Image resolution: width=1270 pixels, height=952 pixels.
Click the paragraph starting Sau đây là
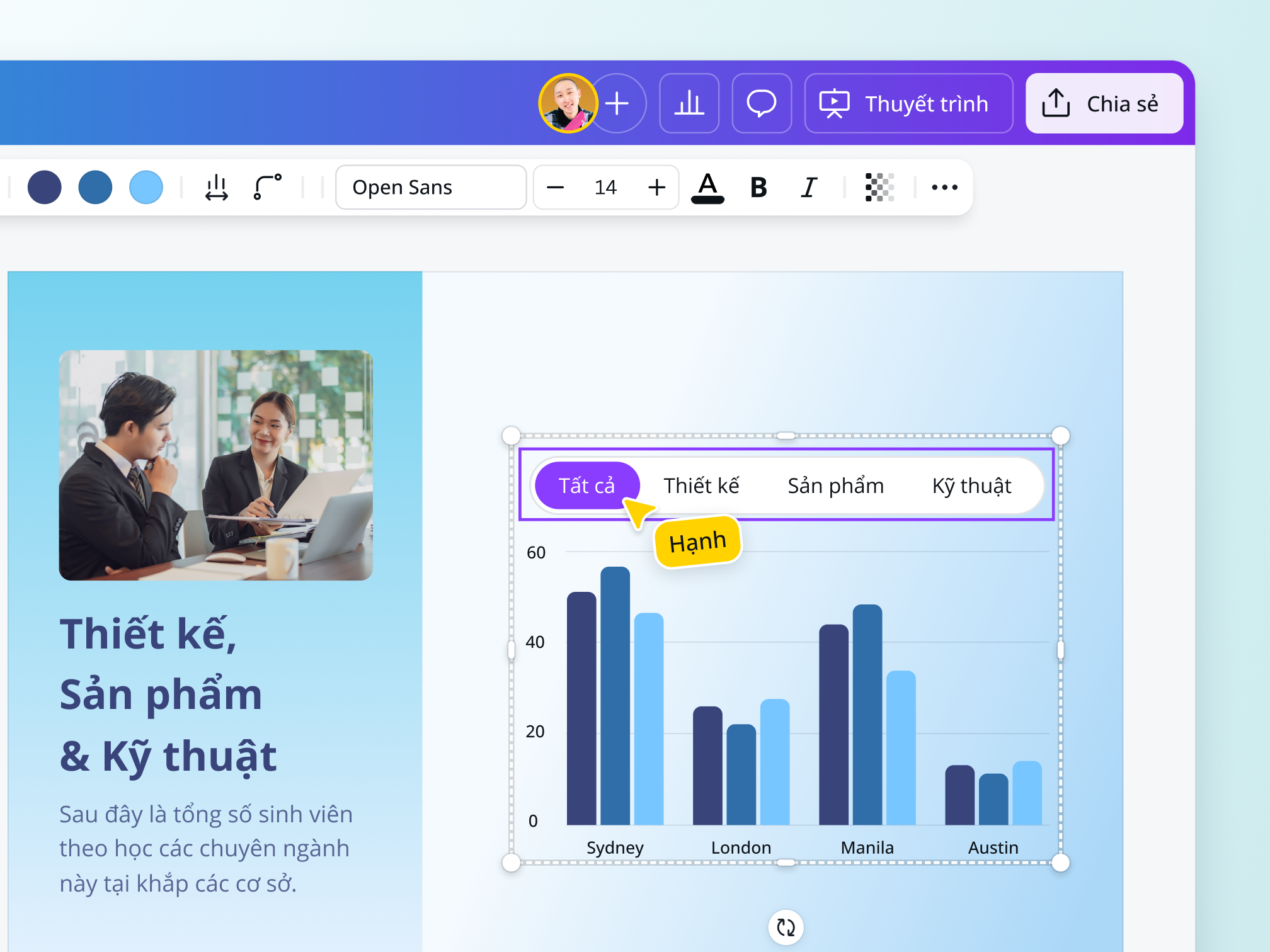(206, 849)
